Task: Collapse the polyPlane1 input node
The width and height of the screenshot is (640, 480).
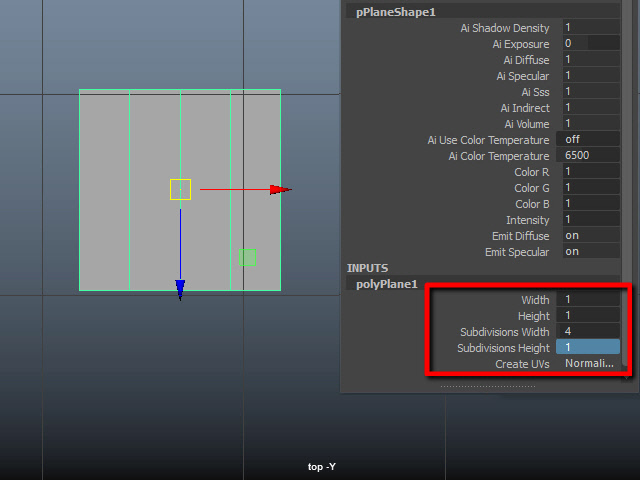Action: click(x=387, y=284)
